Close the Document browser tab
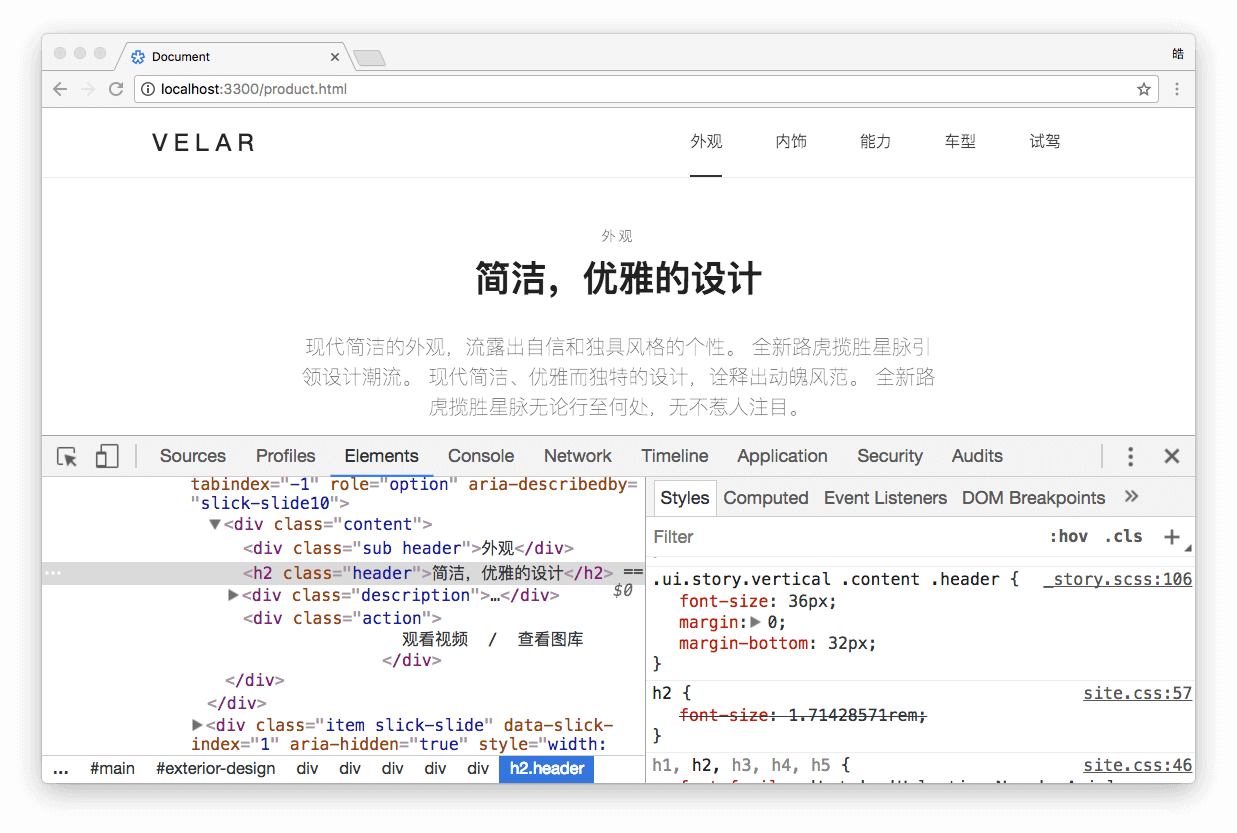 tap(335, 57)
